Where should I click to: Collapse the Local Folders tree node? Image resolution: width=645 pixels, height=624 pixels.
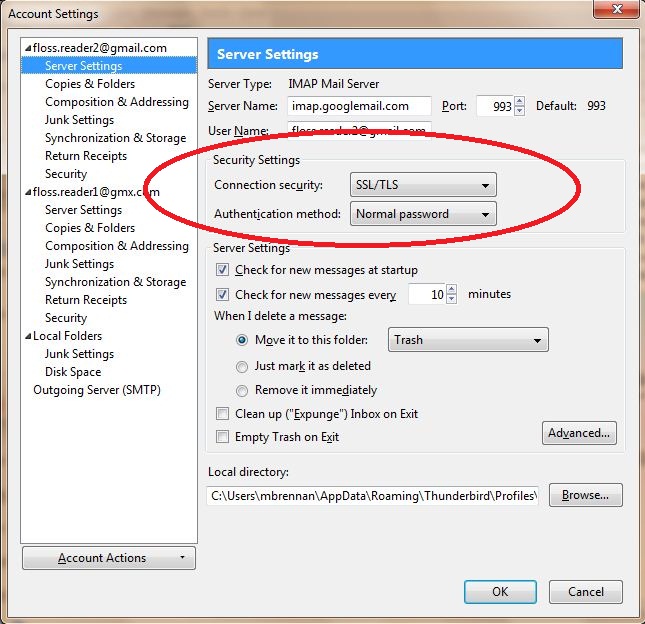pyautogui.click(x=27, y=336)
